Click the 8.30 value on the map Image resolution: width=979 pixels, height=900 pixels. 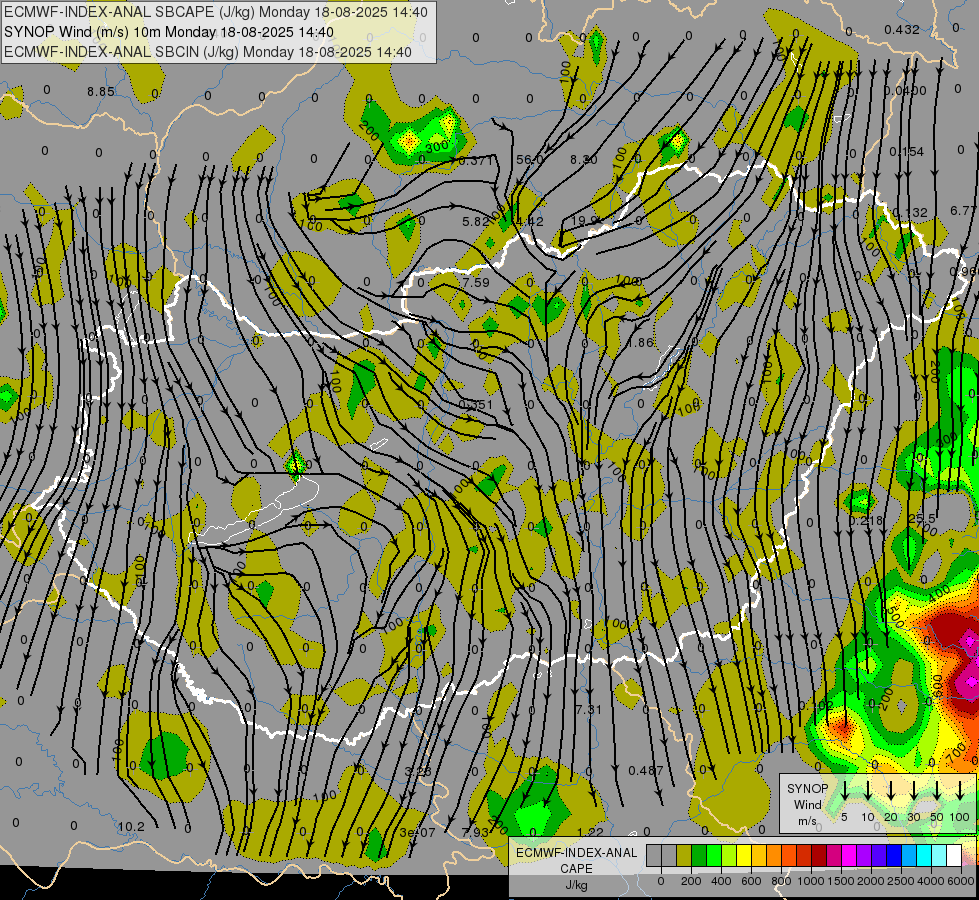click(x=584, y=160)
